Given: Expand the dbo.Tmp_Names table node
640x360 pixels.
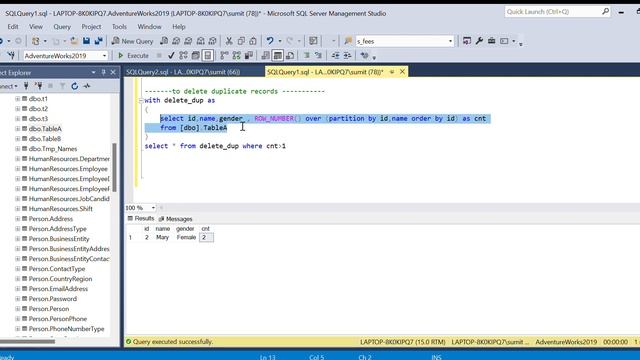Looking at the screenshot, I should point(18,149).
